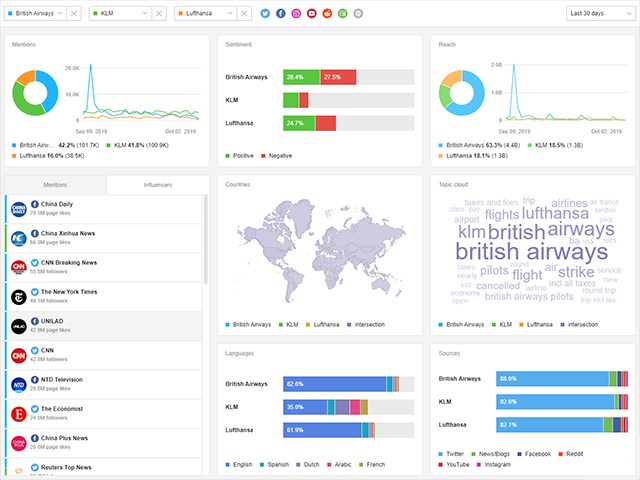Open The New York Times influencer
Viewport: 640px width, 480px height.
coord(104,297)
